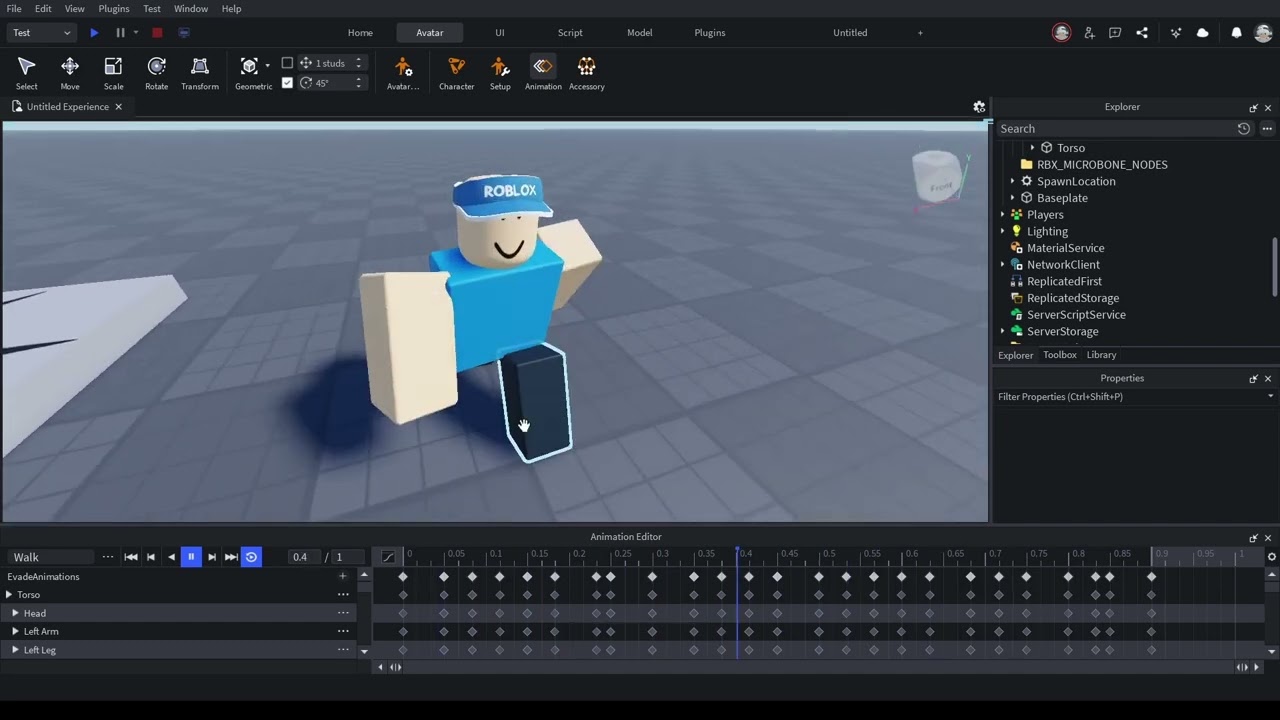This screenshot has height=720, width=1280.
Task: Open Filter Properties dropdown arrow
Action: click(1271, 397)
